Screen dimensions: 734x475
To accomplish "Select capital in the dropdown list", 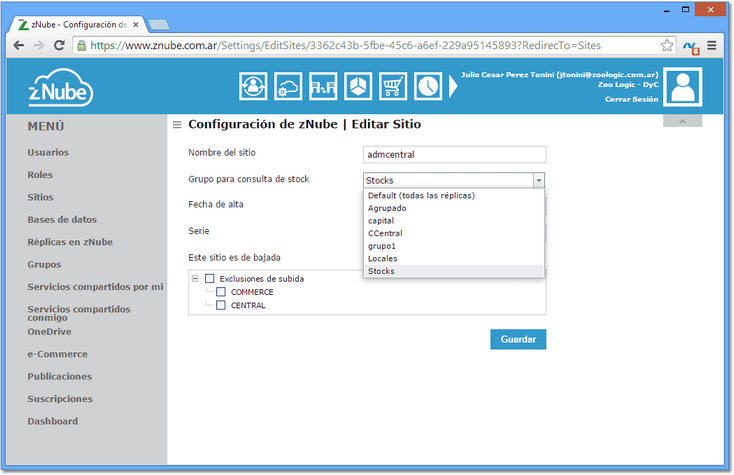I will pyautogui.click(x=454, y=221).
